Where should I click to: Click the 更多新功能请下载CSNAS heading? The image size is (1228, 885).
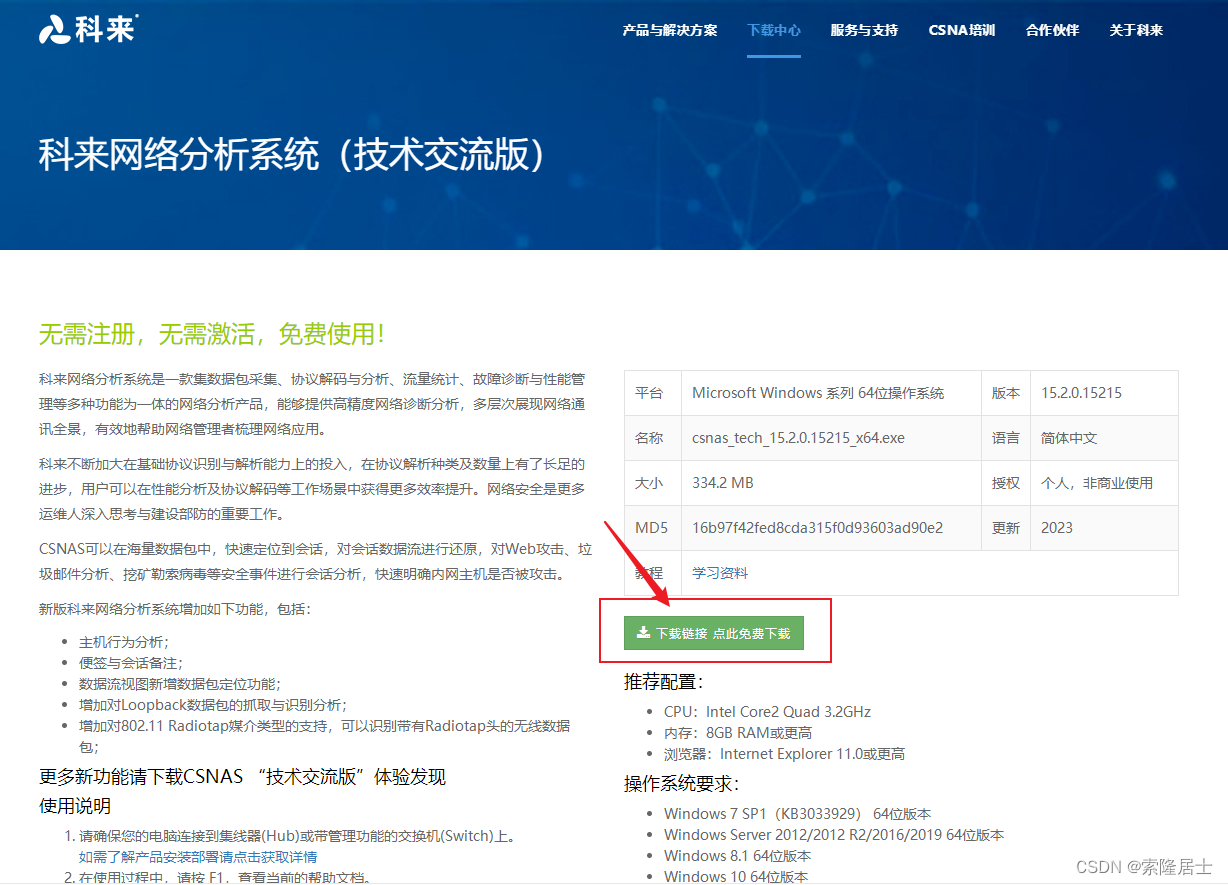(x=242, y=777)
